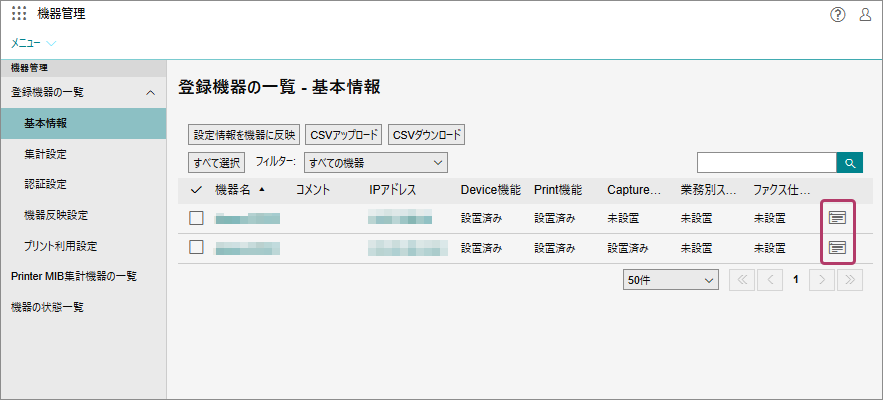Toggle sort arrow beside 機器名
This screenshot has height=400, width=883.
tap(261, 190)
